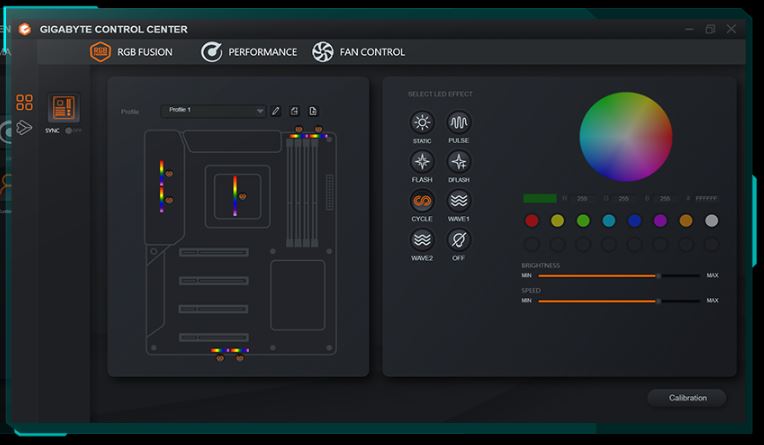Select the Wave1 LED effect
764x445 pixels.
tap(458, 201)
